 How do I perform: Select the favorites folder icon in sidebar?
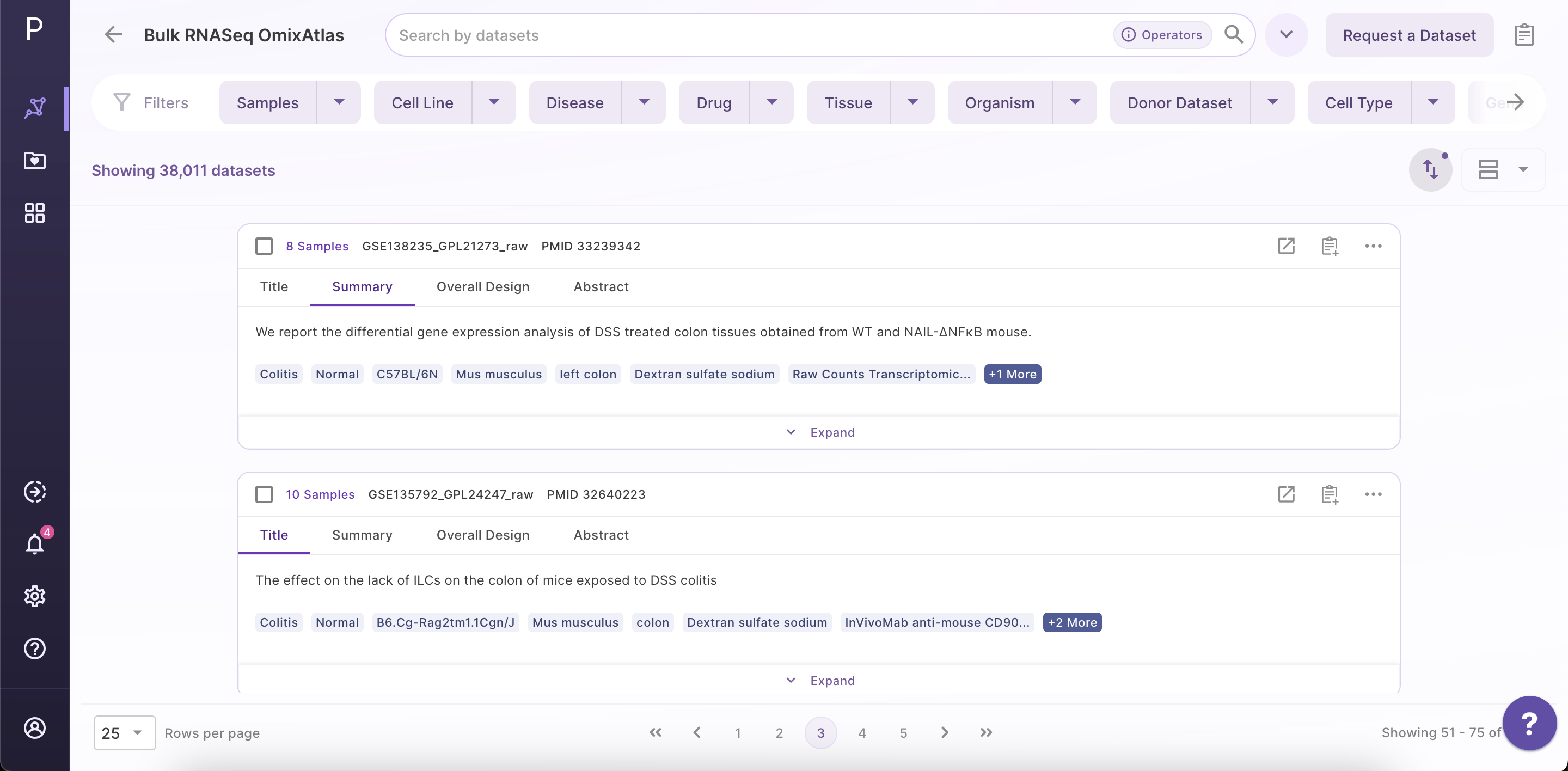pos(35,161)
